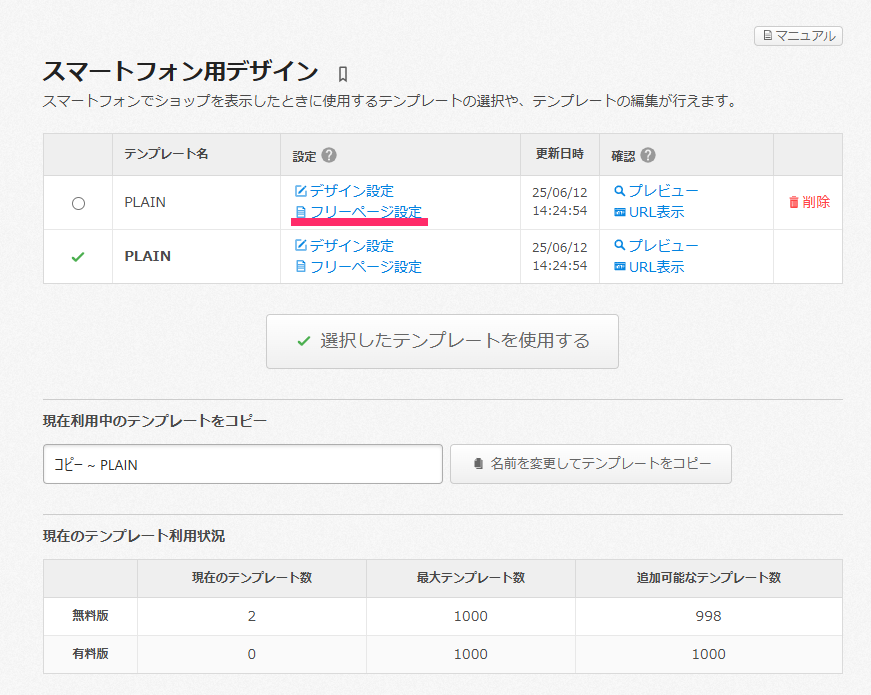Open デザイン設定 for the active PLAIN template
The height and width of the screenshot is (695, 871).
(x=351, y=246)
